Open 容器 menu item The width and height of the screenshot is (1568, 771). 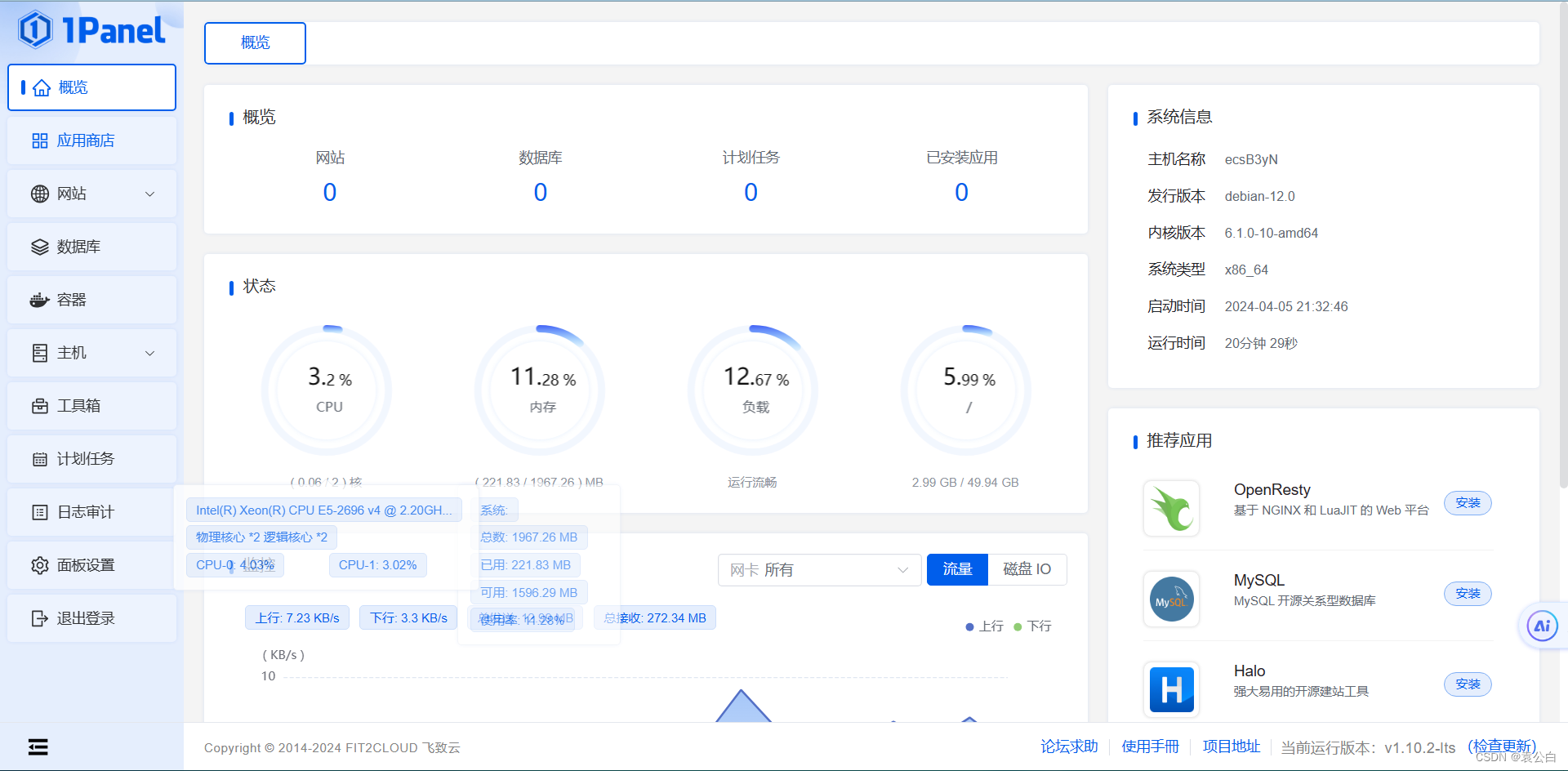pos(91,300)
